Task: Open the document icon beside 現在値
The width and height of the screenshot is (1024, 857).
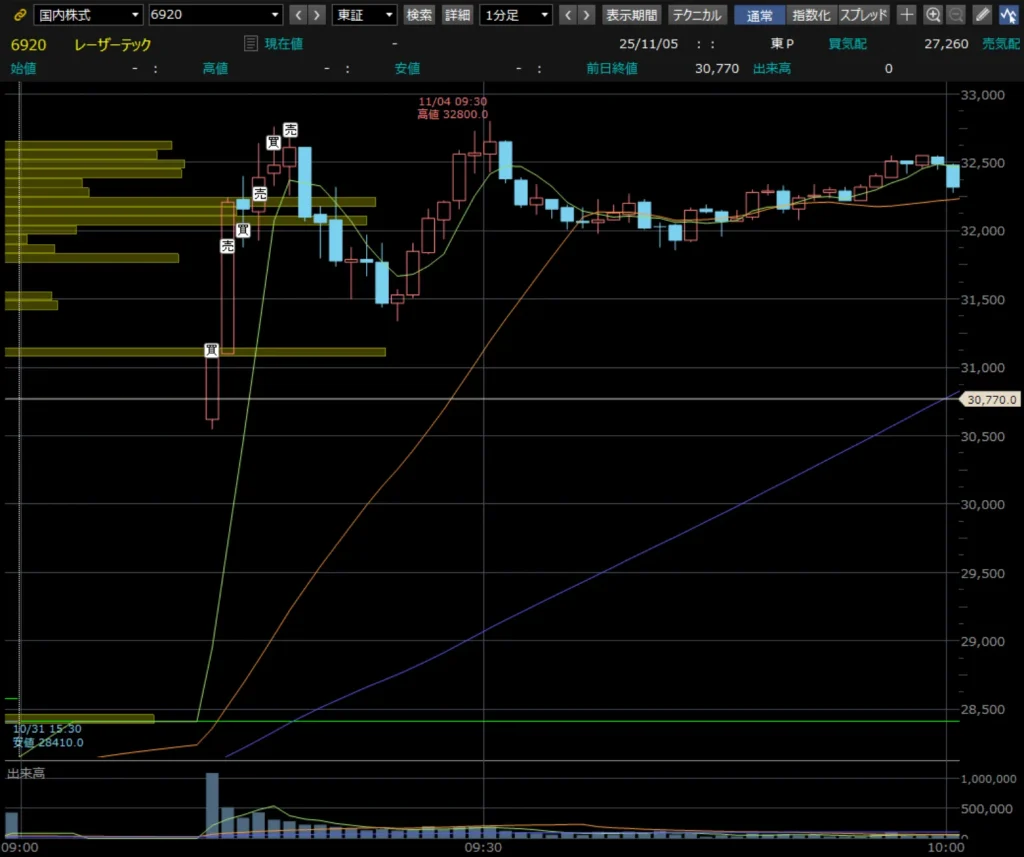Action: pyautogui.click(x=251, y=44)
